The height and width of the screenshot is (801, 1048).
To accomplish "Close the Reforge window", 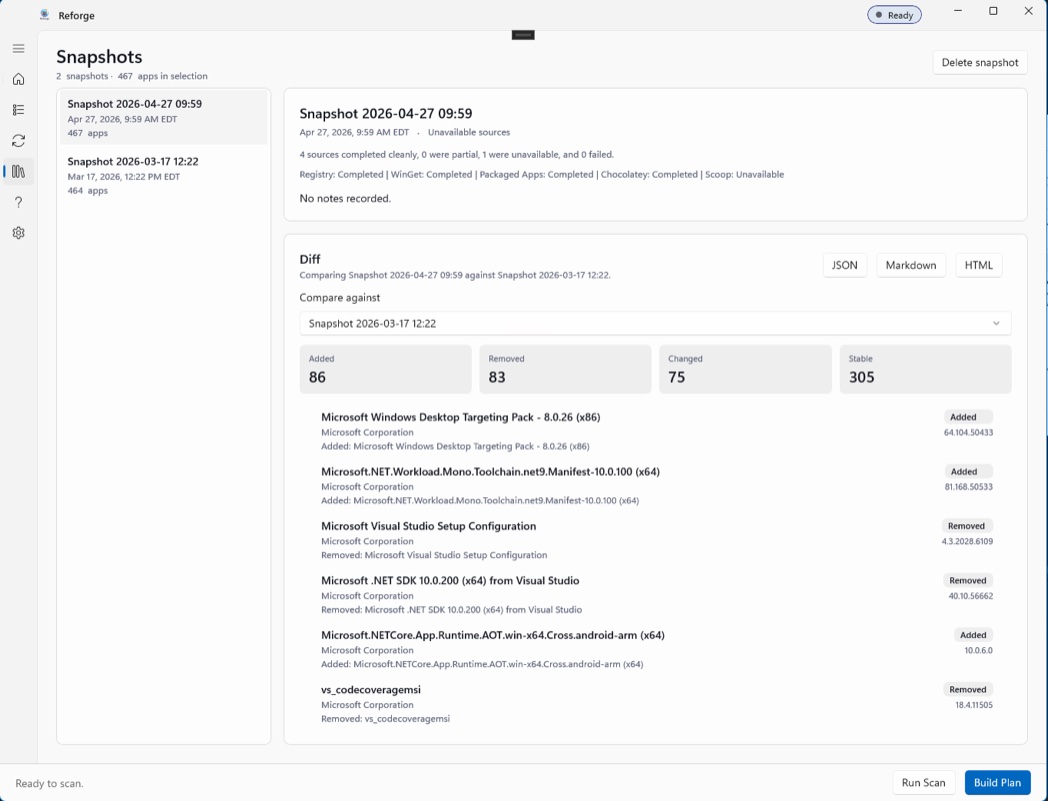I will coord(1029,11).
